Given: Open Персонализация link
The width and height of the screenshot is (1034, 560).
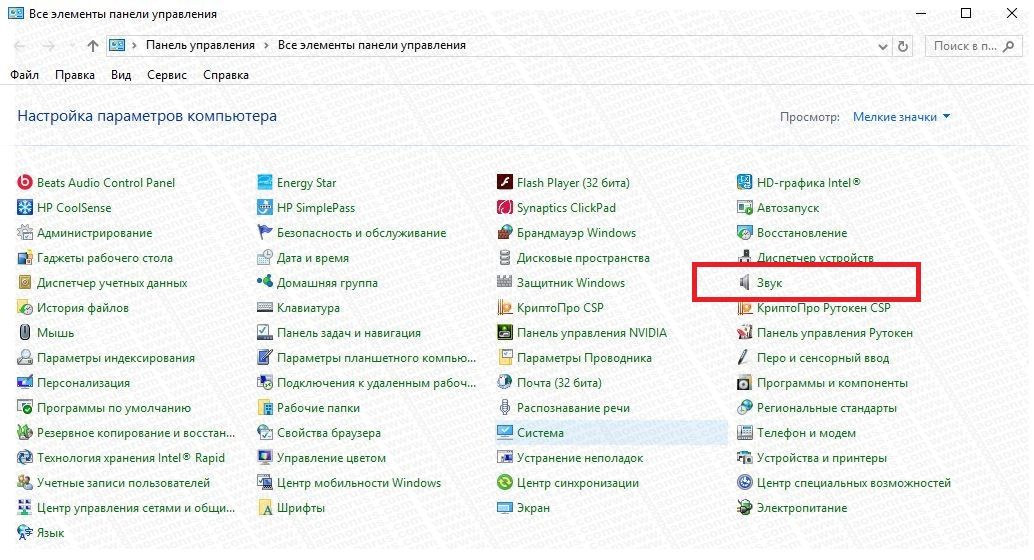Looking at the screenshot, I should [x=83, y=383].
